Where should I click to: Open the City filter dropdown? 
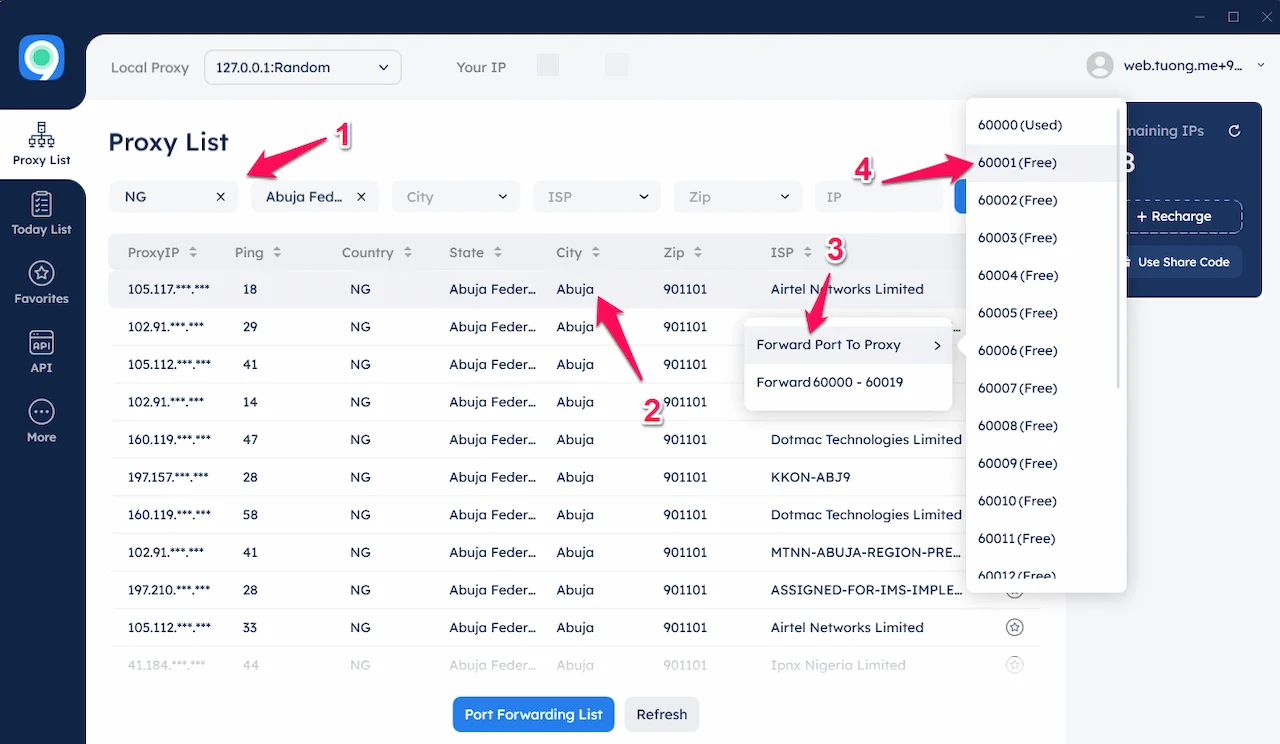click(x=456, y=197)
